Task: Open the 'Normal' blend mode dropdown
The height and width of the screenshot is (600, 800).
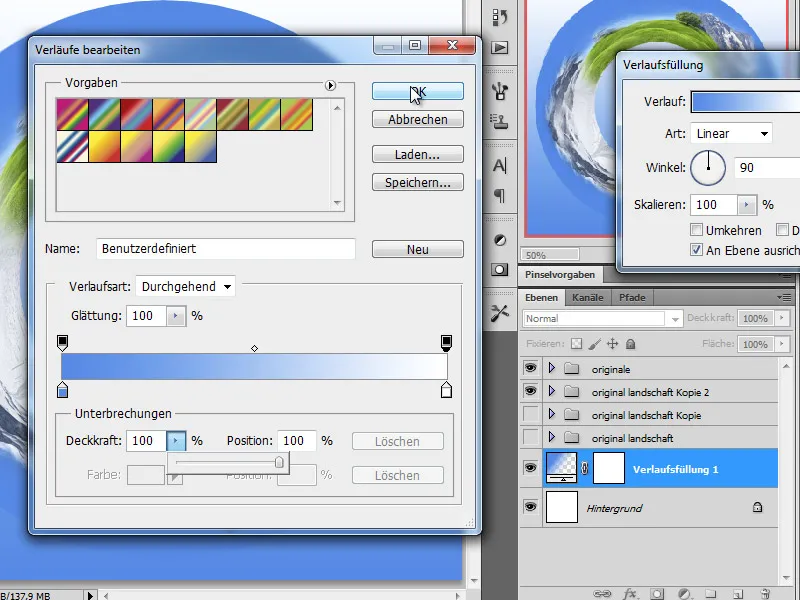Action: pos(603,318)
